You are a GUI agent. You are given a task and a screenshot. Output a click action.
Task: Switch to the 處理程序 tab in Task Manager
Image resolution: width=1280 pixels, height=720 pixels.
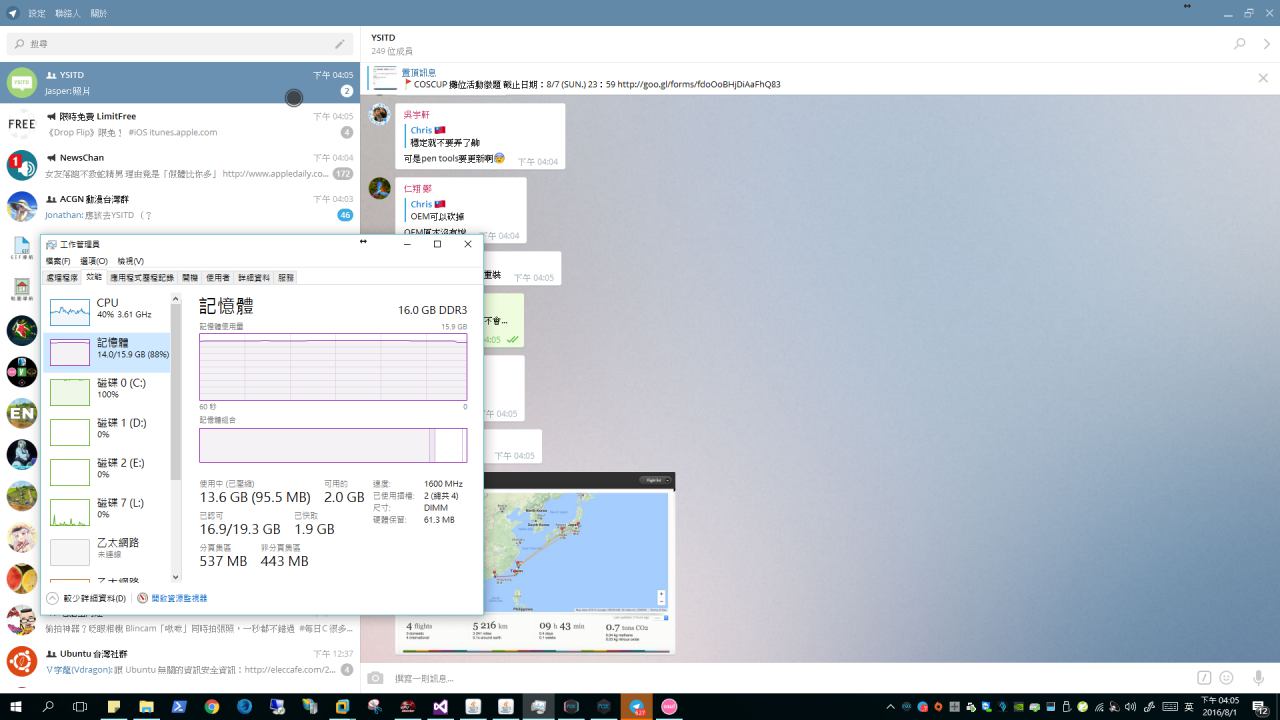pyautogui.click(x=62, y=277)
